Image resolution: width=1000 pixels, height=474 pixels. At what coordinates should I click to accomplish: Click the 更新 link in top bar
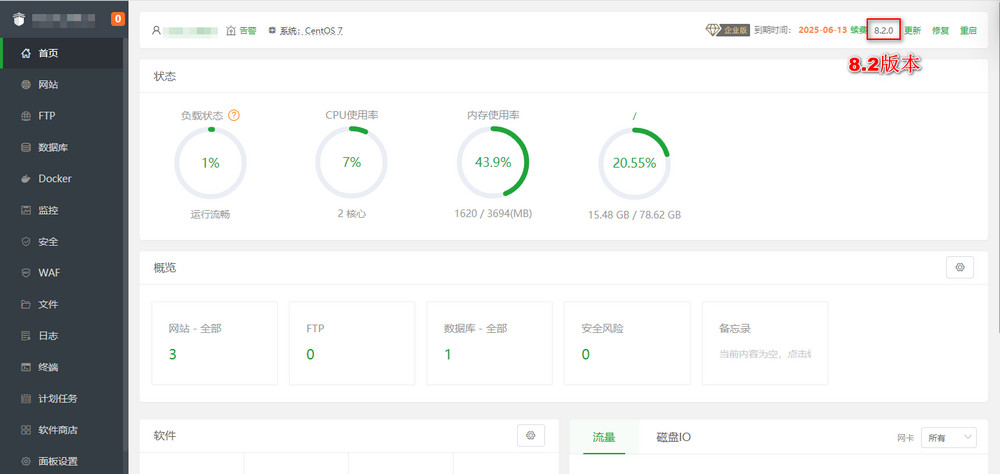(912, 30)
